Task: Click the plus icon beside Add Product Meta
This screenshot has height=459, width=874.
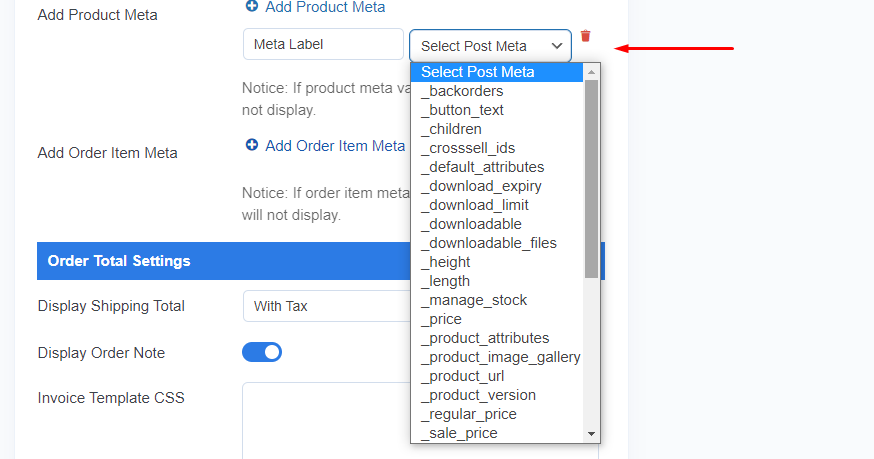Action: (x=252, y=6)
